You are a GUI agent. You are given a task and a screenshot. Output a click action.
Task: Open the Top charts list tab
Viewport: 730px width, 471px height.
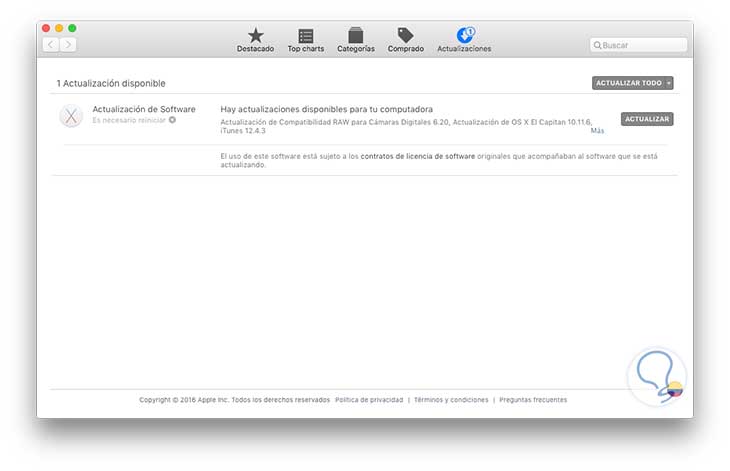pos(305,40)
